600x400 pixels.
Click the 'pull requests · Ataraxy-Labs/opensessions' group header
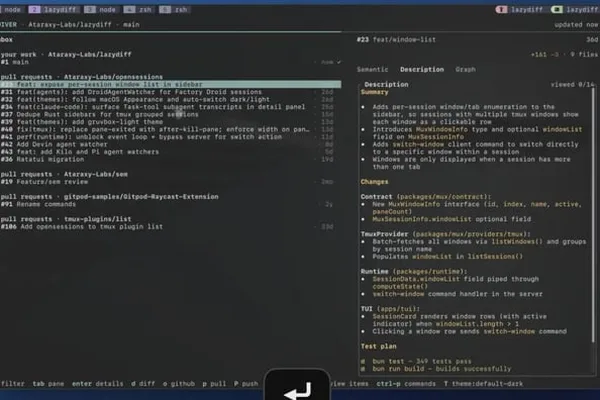tap(82, 77)
